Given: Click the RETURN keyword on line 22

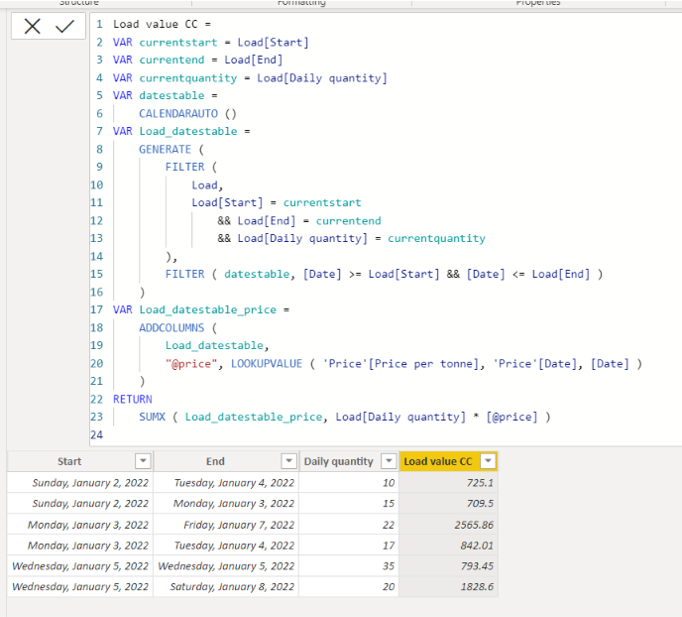Looking at the screenshot, I should coord(133,399).
